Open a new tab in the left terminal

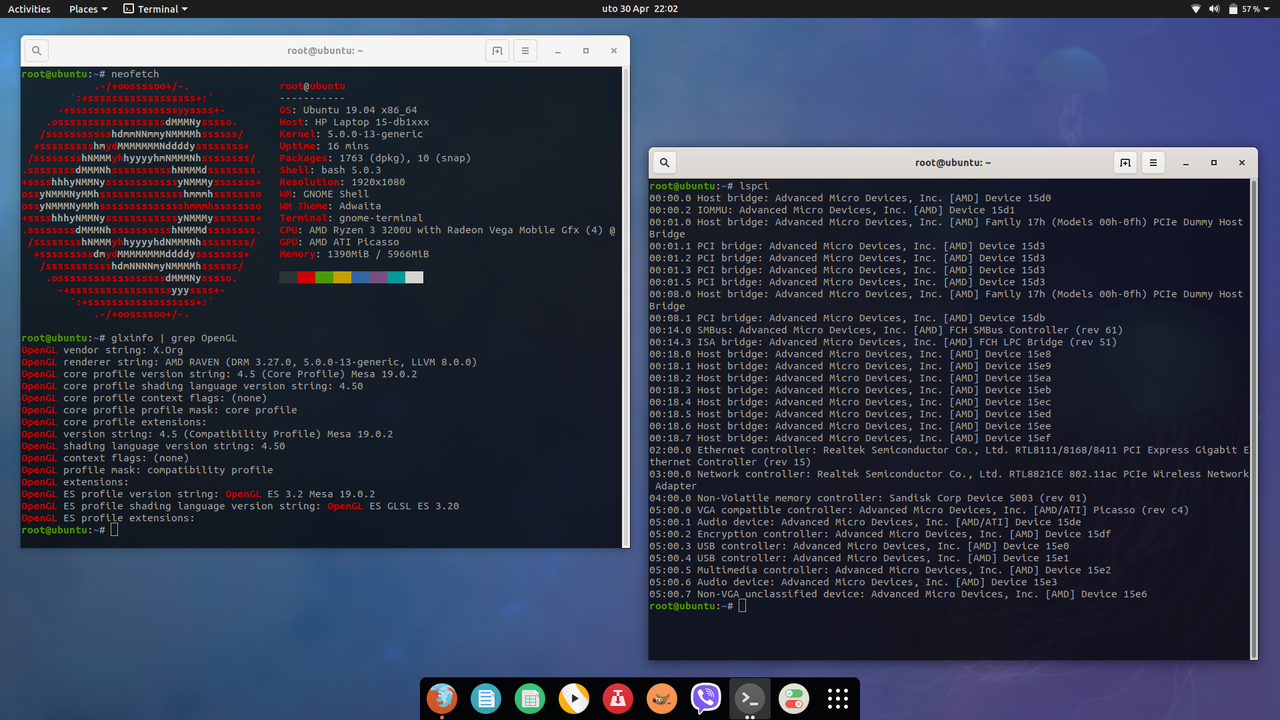click(x=497, y=50)
